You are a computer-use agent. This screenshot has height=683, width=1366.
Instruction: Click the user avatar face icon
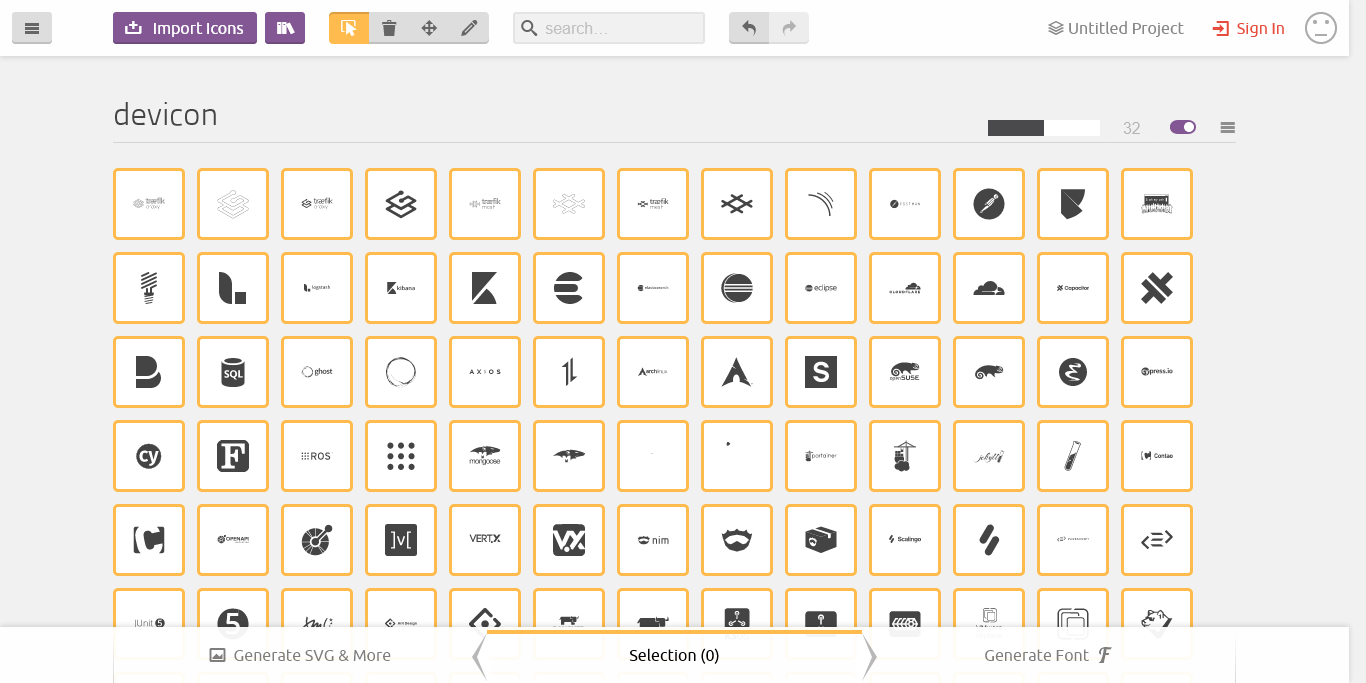tap(1321, 28)
